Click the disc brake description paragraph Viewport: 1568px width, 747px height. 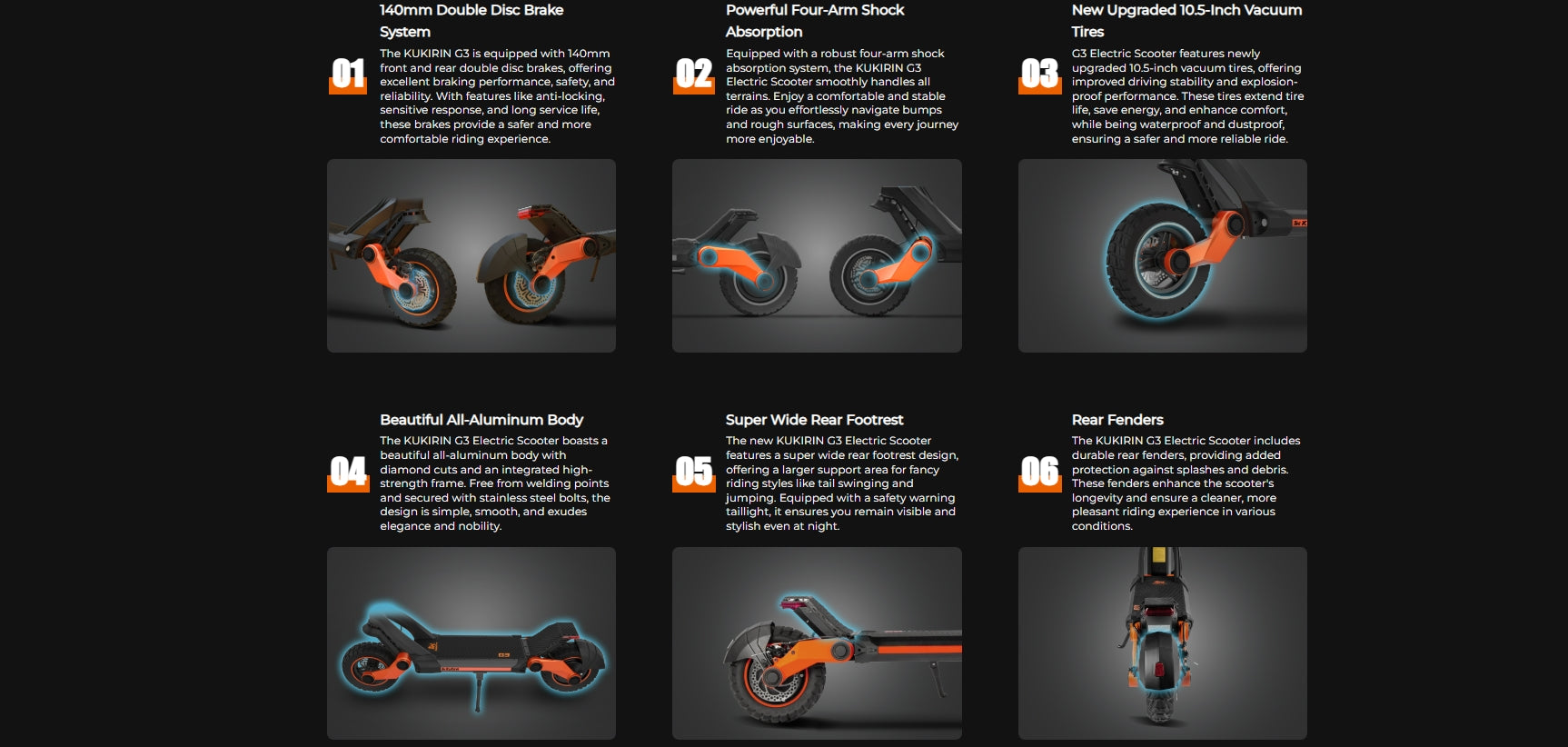click(497, 96)
